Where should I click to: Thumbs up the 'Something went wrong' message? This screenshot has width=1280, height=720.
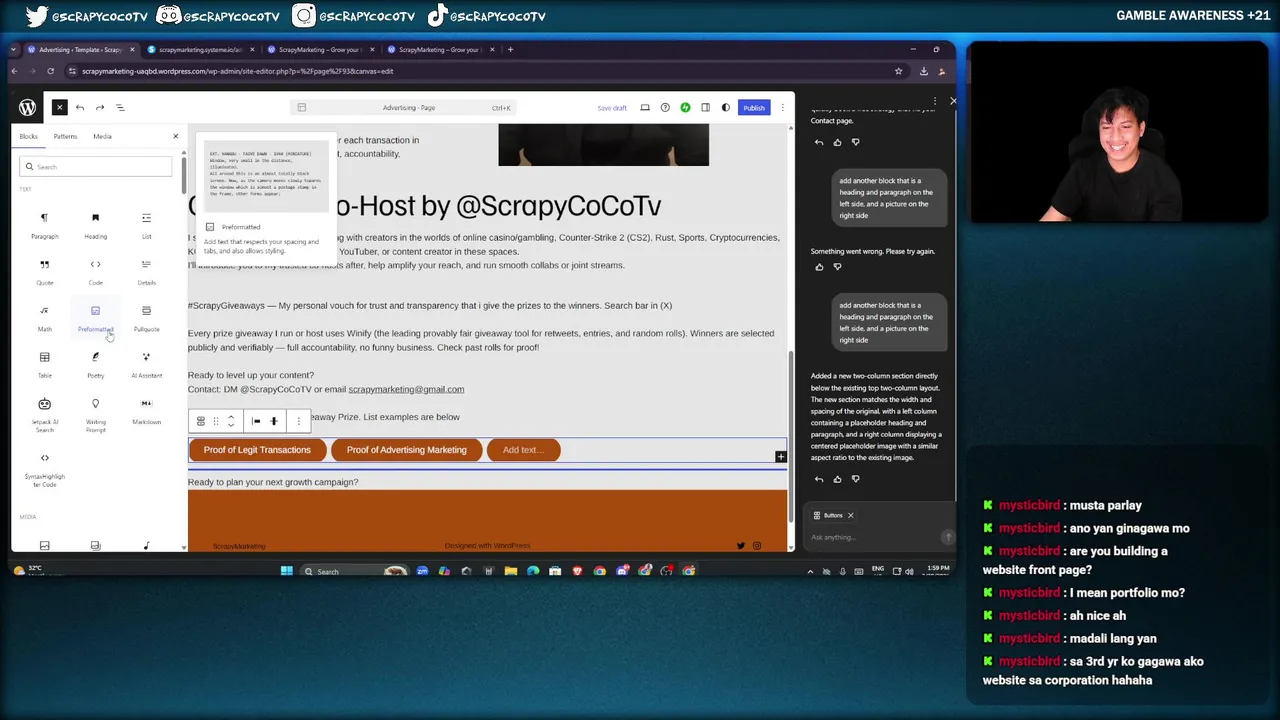(x=819, y=267)
